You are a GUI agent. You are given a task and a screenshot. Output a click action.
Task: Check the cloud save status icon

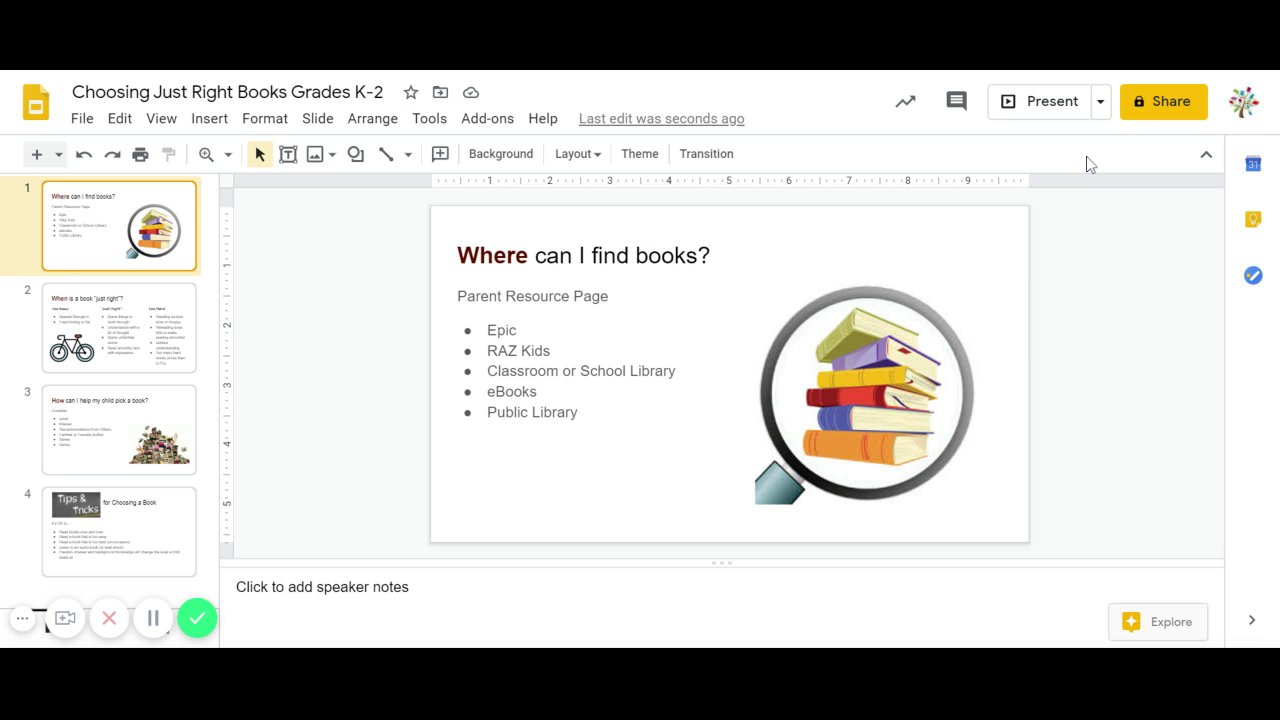click(x=471, y=93)
